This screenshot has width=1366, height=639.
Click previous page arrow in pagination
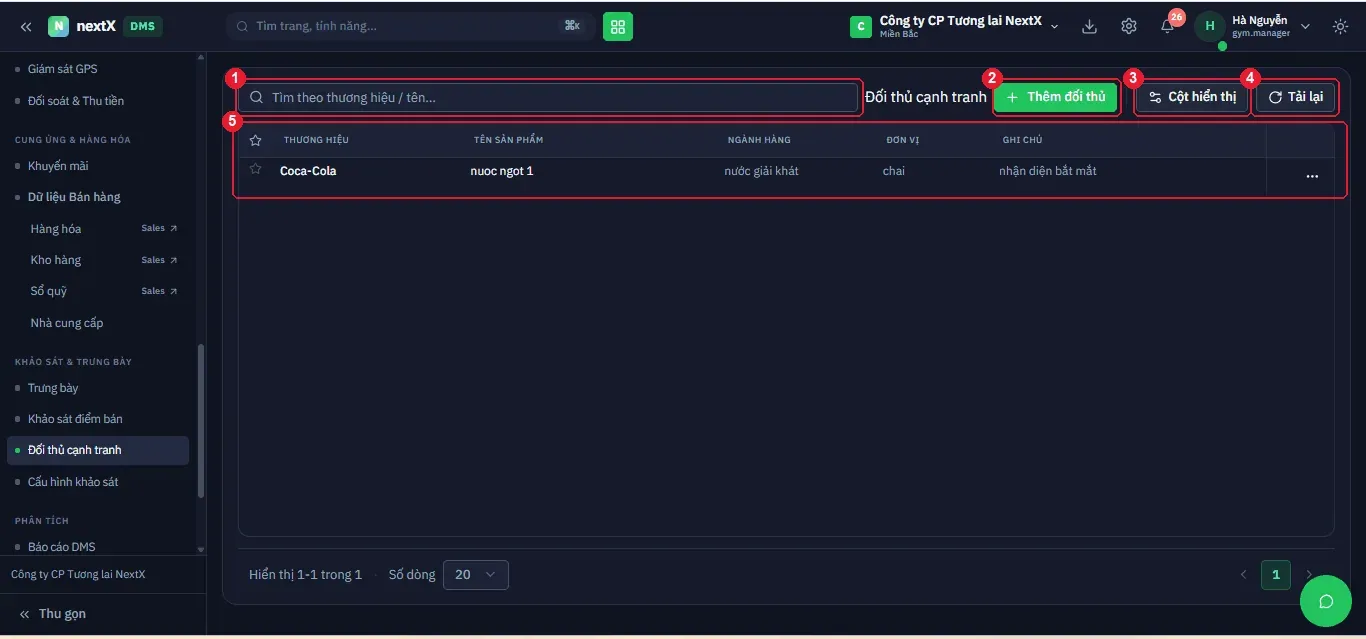[x=1243, y=575]
